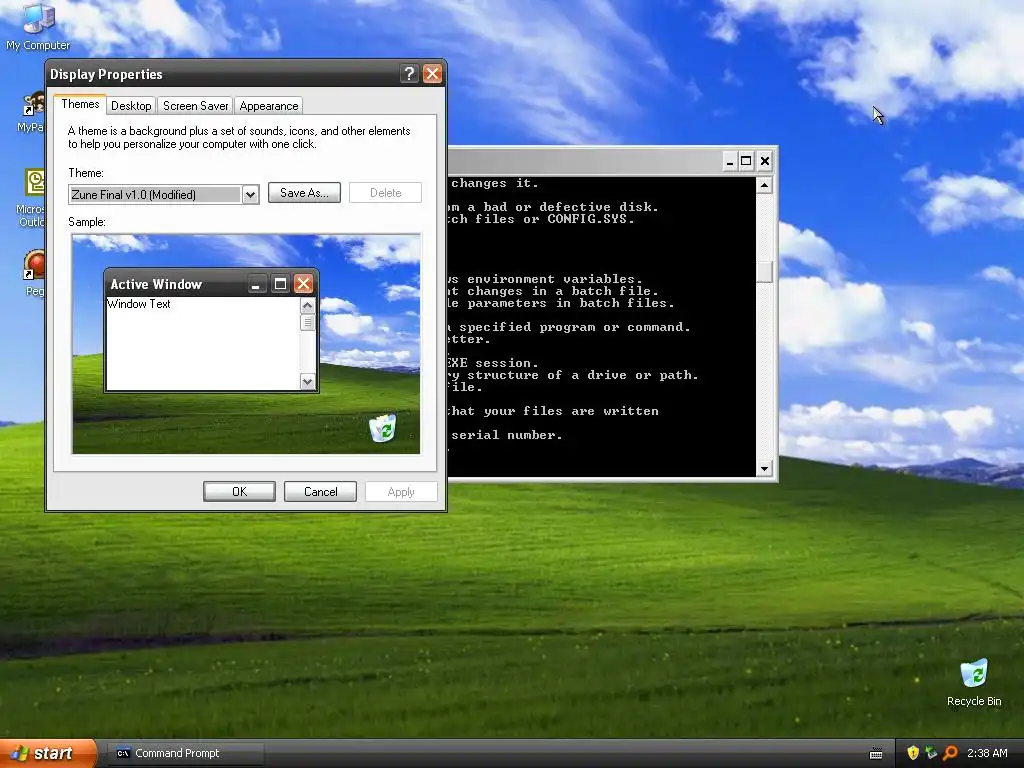
Task: Click the recycle bin in the theme sample
Action: point(383,428)
